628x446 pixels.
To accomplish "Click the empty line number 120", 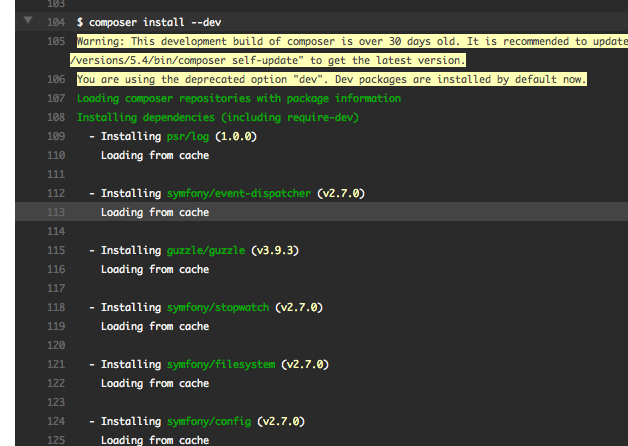I will click(56, 345).
